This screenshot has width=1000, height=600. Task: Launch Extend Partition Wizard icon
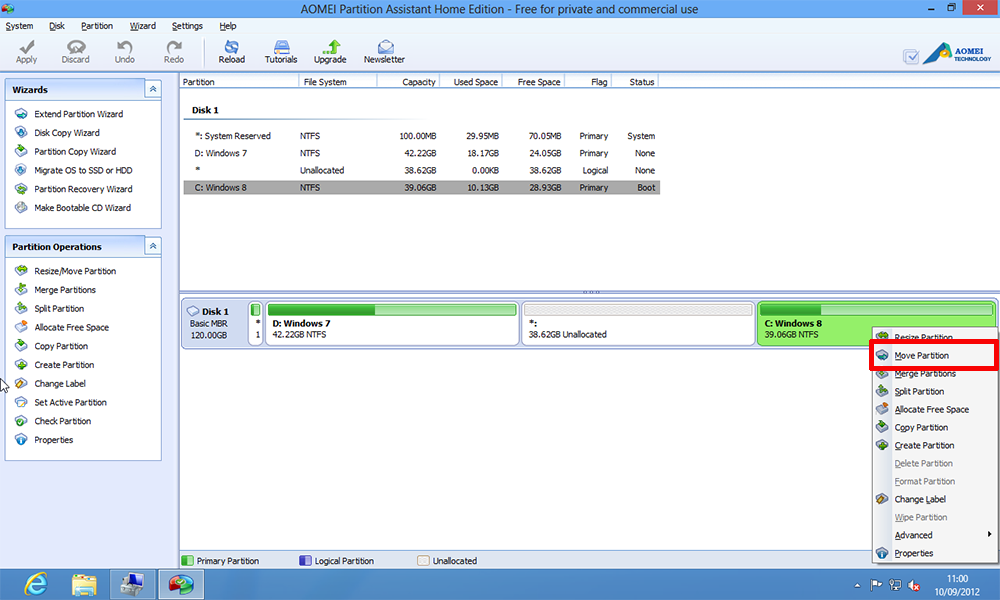[21, 113]
